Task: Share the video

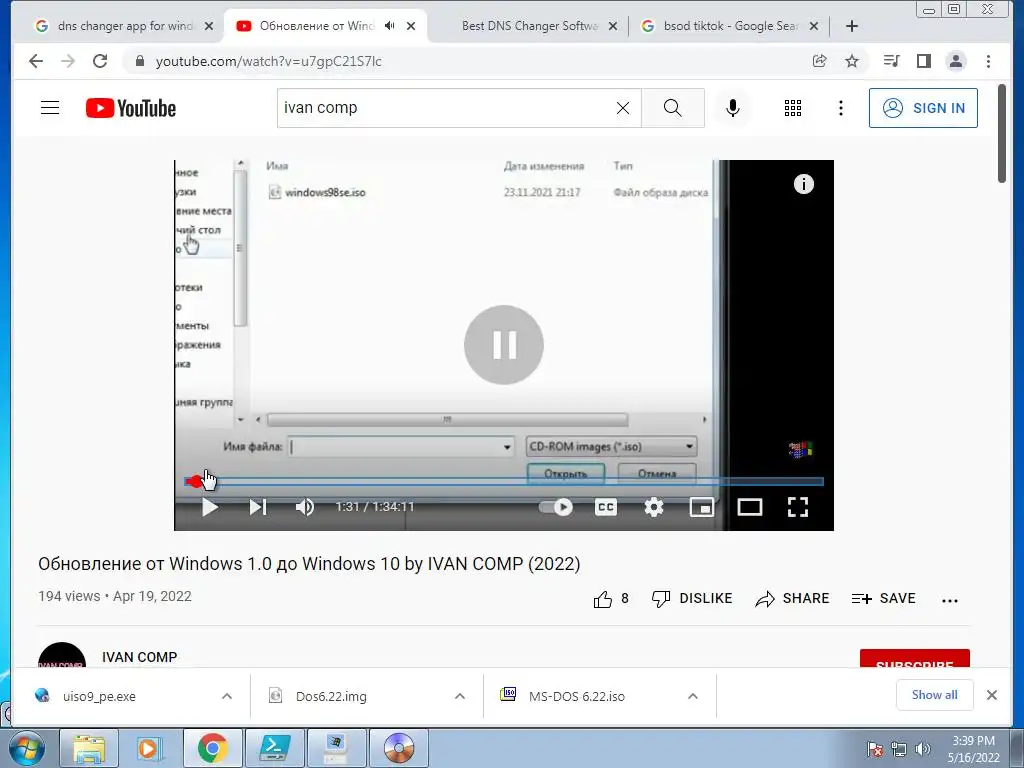Action: (x=792, y=599)
